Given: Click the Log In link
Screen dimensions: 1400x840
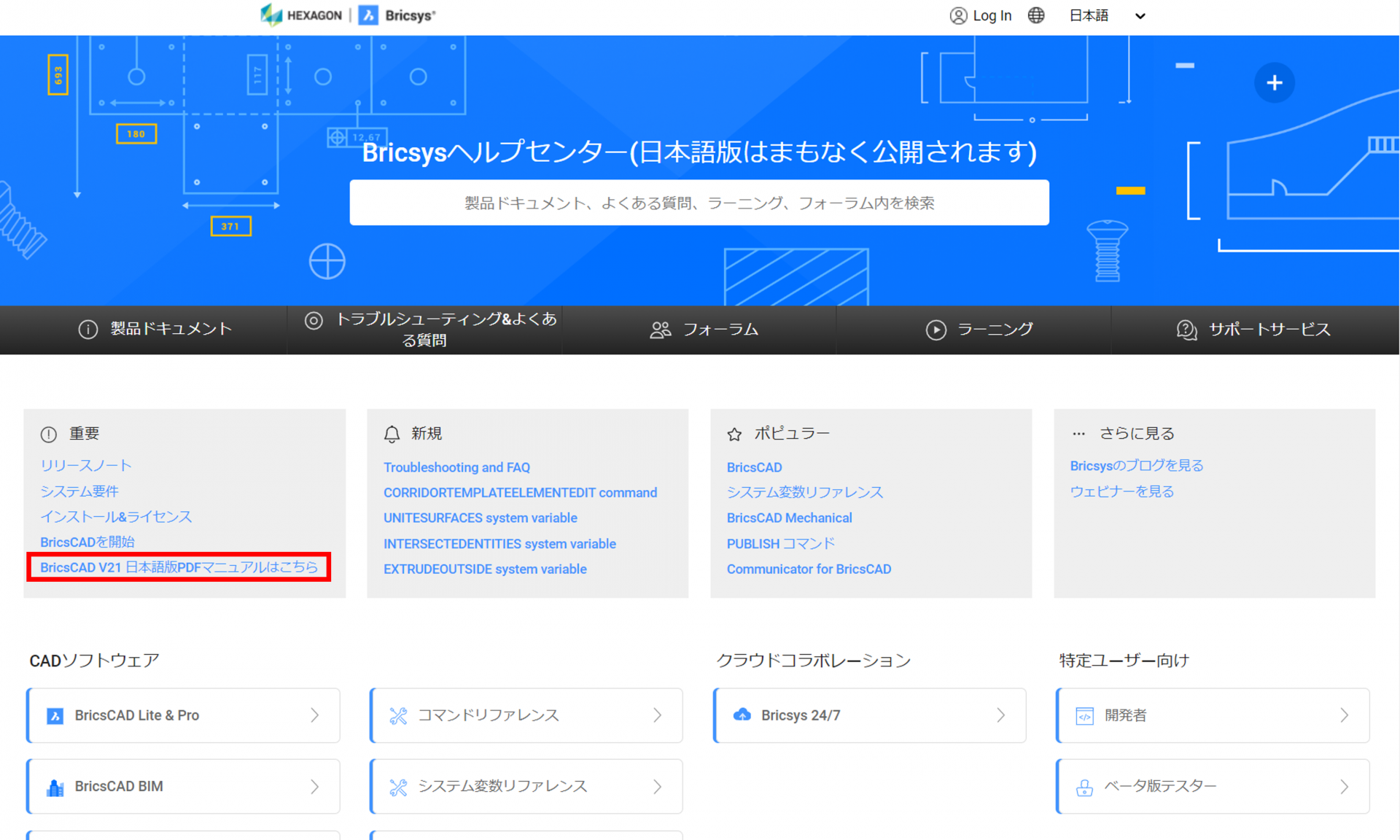Looking at the screenshot, I should [x=992, y=15].
